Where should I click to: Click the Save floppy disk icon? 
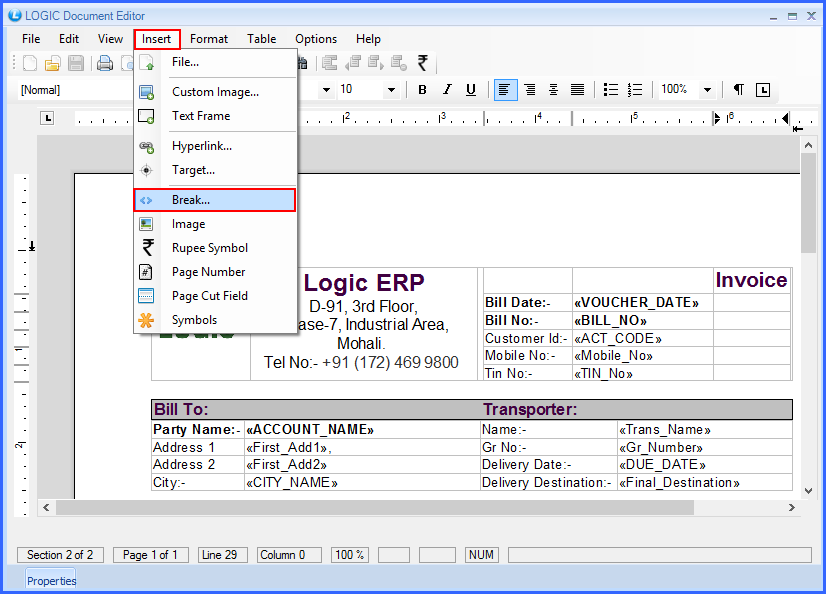tap(76, 64)
